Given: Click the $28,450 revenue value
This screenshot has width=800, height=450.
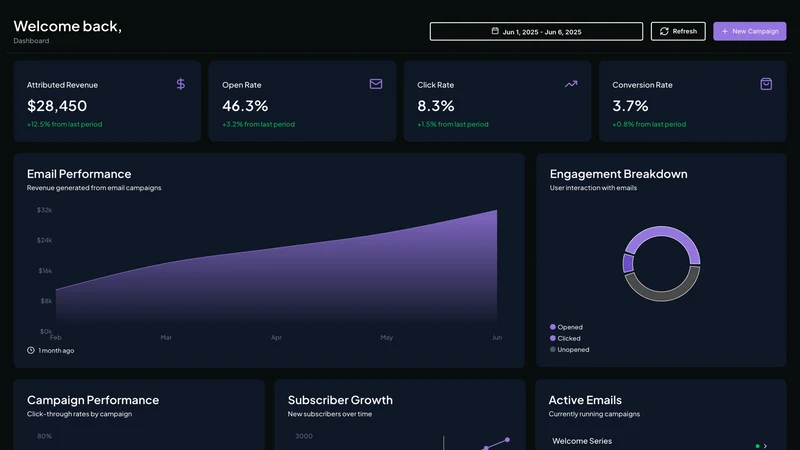Looking at the screenshot, I should 57,106.
